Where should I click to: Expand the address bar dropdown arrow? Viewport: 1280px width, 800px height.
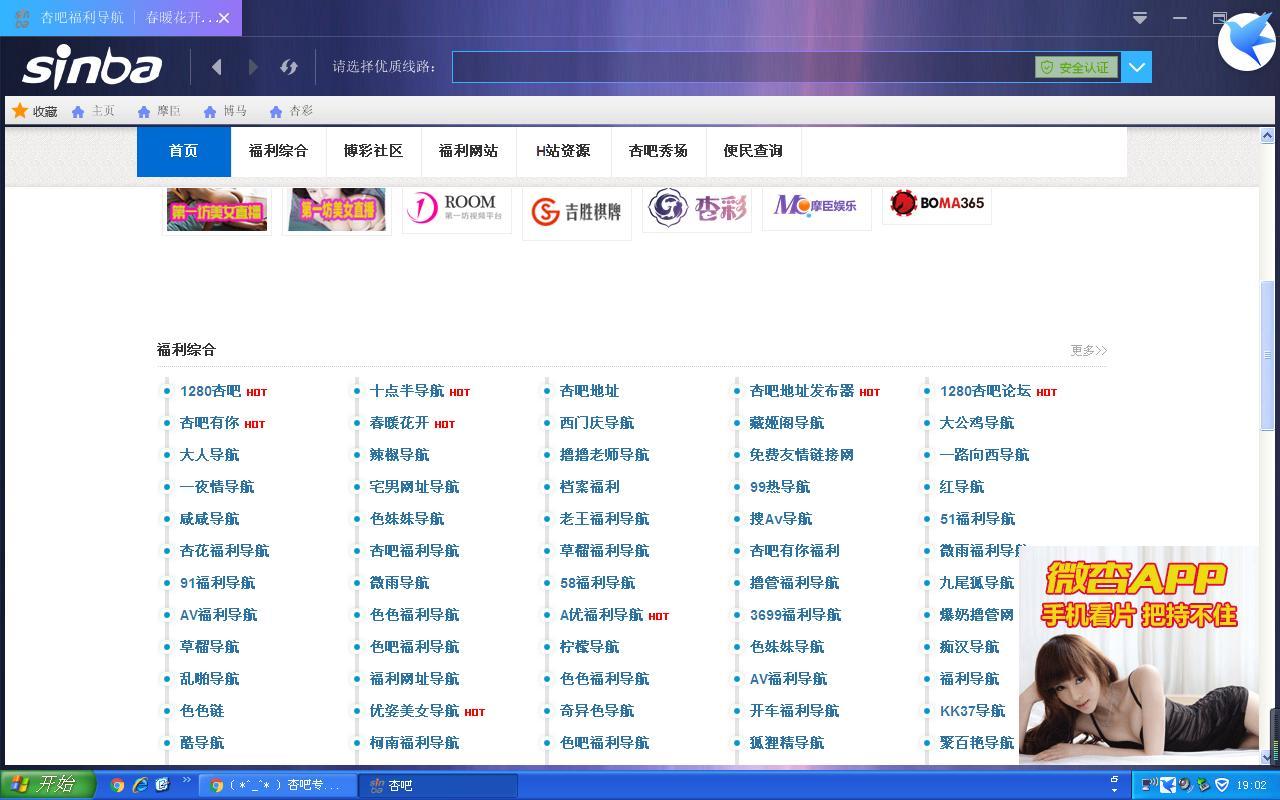pos(1136,67)
